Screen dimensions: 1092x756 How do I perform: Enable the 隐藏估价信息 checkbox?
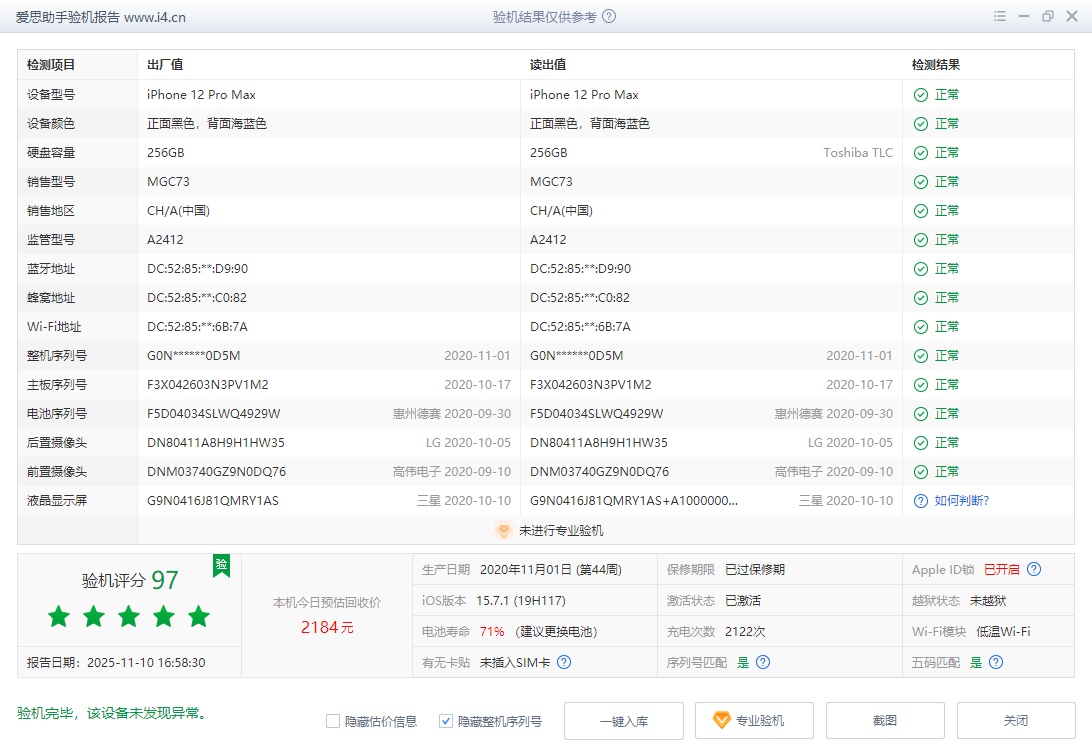point(333,721)
